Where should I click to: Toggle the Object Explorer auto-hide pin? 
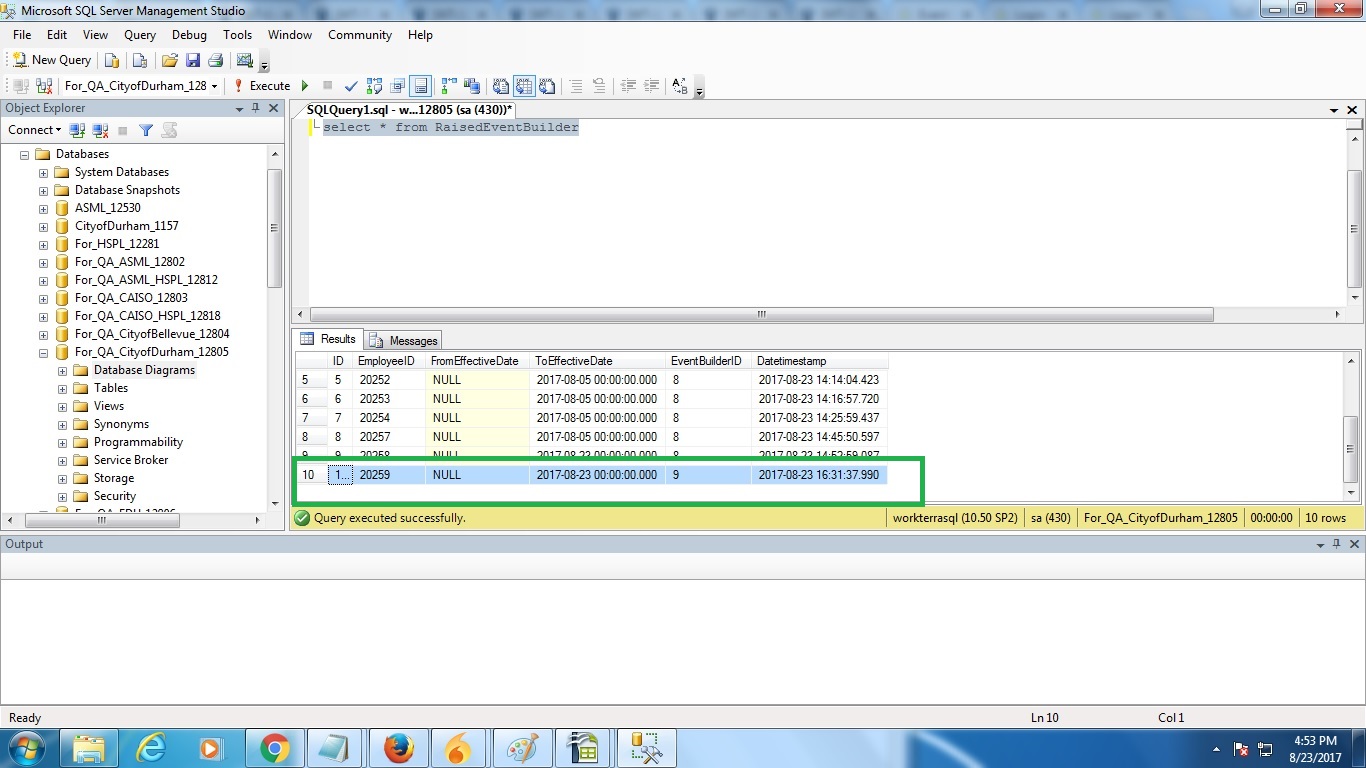pos(256,108)
